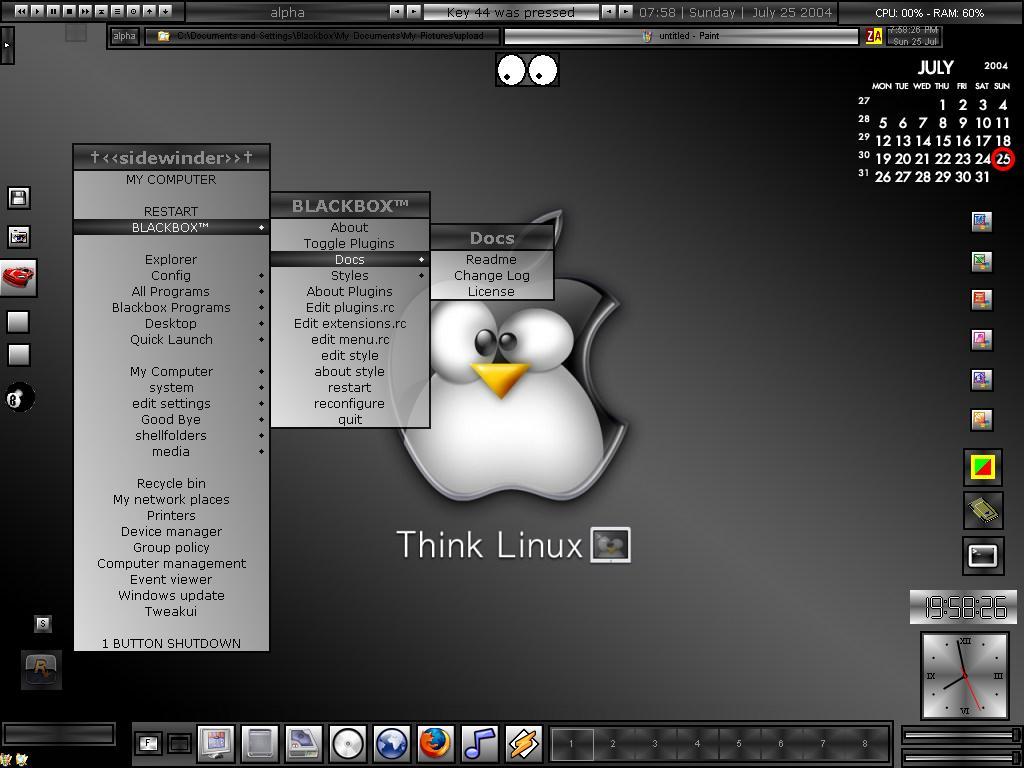Open the hard drive scanner icon in dock
This screenshot has width=1024, height=768.
[x=304, y=744]
